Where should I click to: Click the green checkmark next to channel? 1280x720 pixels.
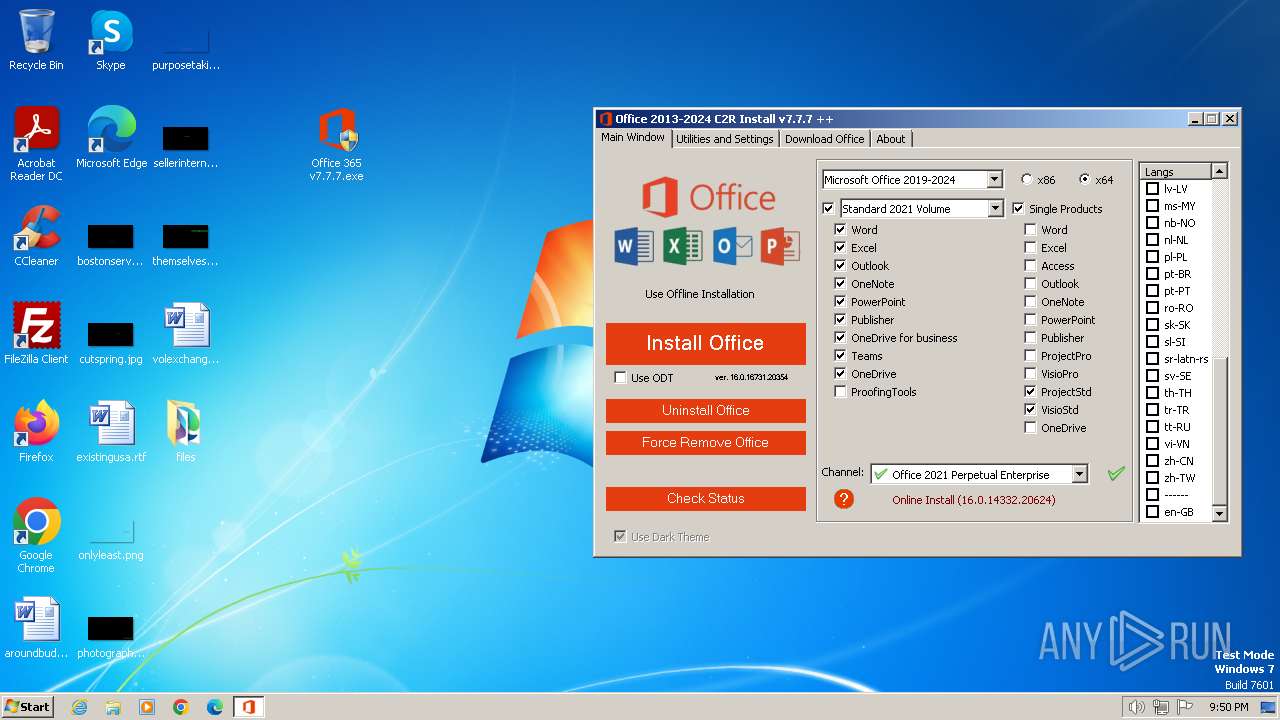click(1116, 474)
